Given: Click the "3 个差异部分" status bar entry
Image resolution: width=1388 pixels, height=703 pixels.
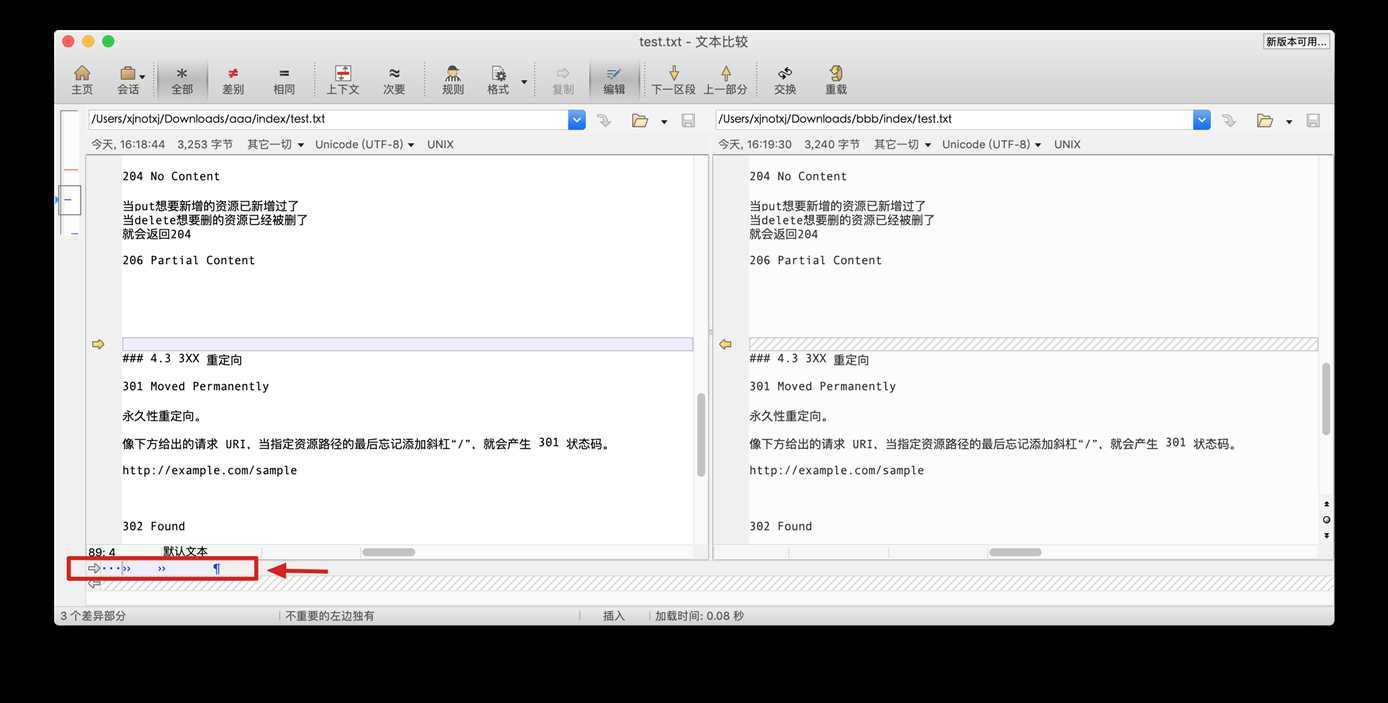Looking at the screenshot, I should (x=93, y=616).
